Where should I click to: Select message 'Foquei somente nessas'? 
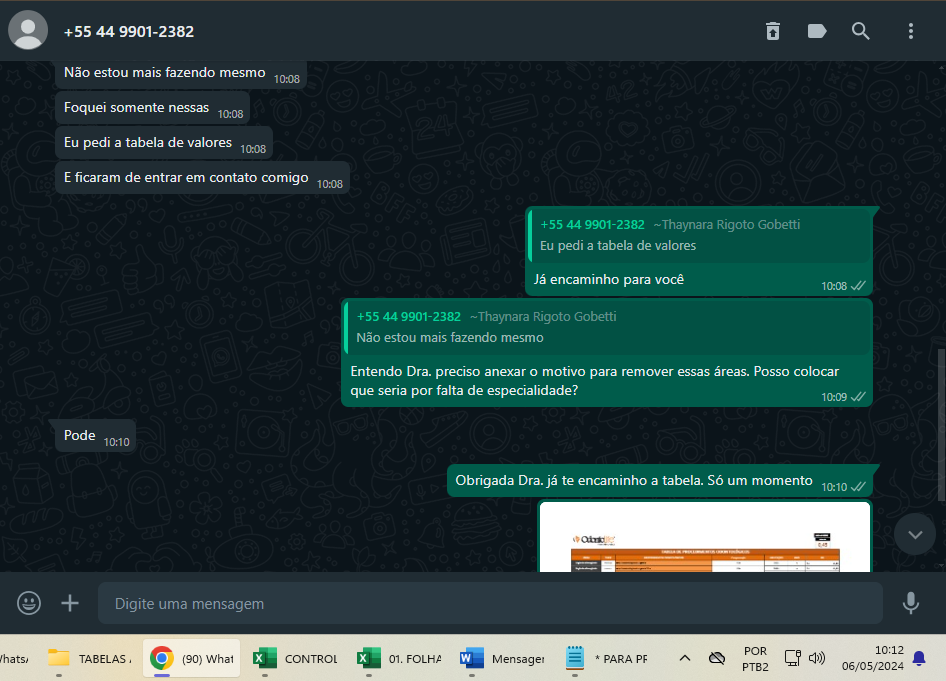click(x=152, y=107)
